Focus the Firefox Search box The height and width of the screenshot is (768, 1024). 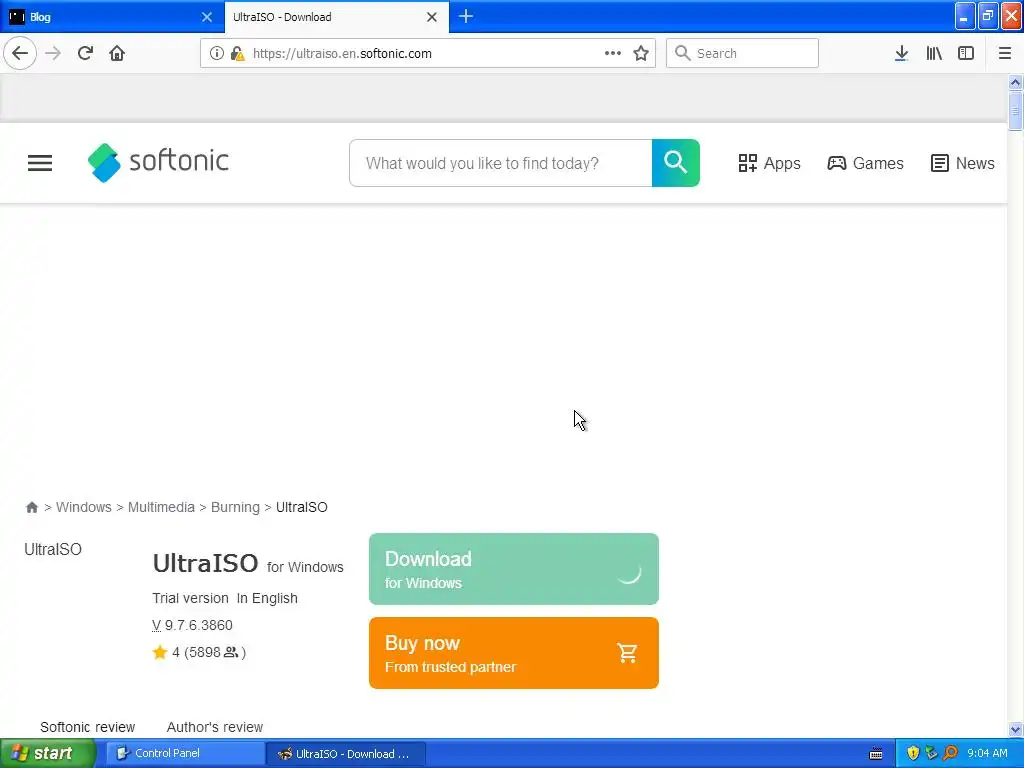(x=742, y=53)
